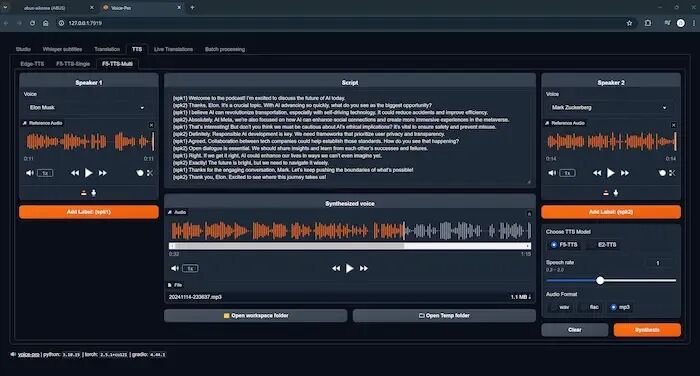Select F5-TTS model radio button
Viewport: 700px width, 376px height.
click(x=554, y=245)
